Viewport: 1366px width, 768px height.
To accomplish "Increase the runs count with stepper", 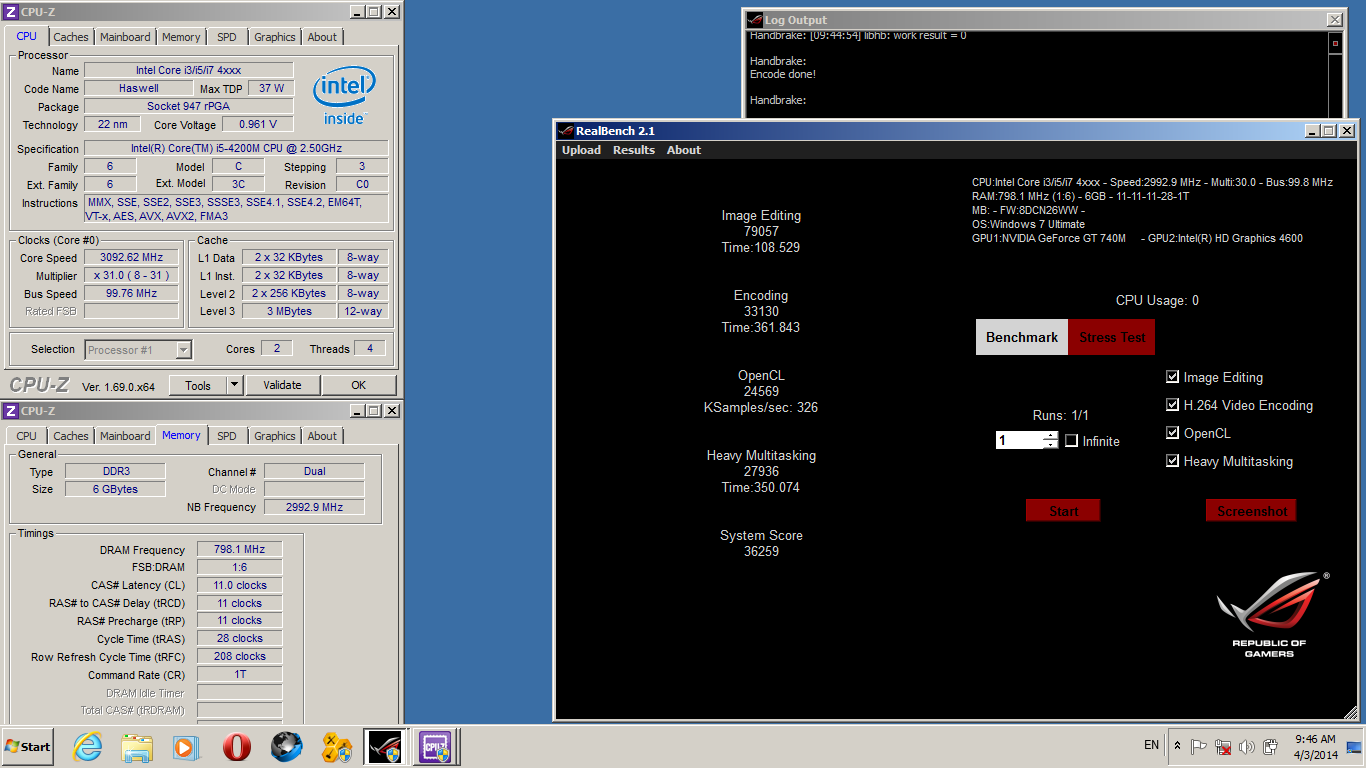I will tap(1050, 436).
